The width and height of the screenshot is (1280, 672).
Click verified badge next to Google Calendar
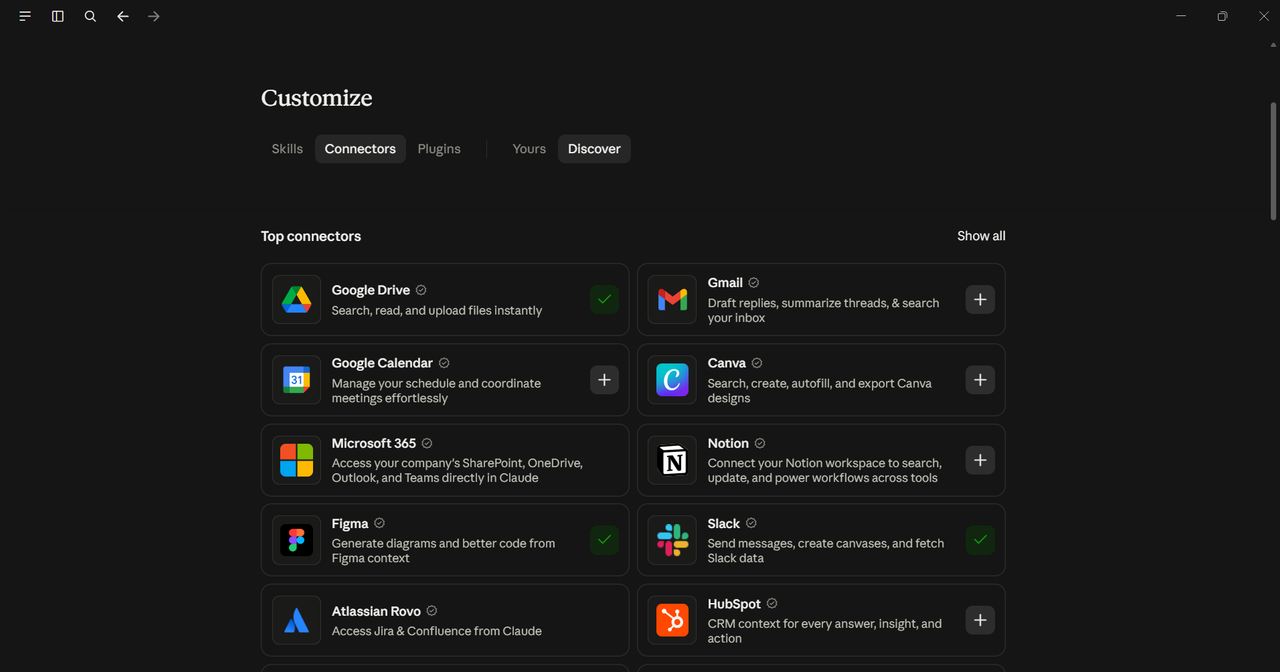tap(444, 363)
